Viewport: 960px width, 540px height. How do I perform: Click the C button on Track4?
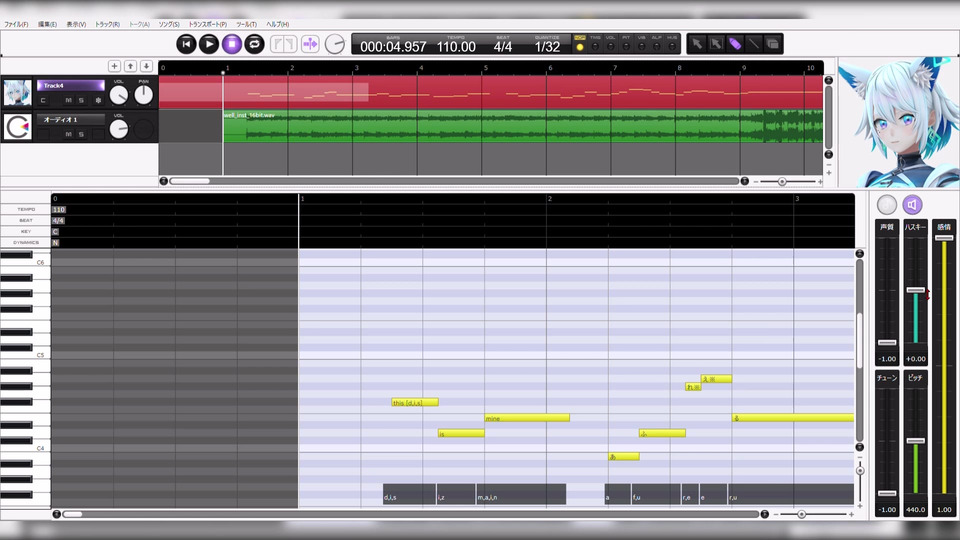pyautogui.click(x=43, y=100)
